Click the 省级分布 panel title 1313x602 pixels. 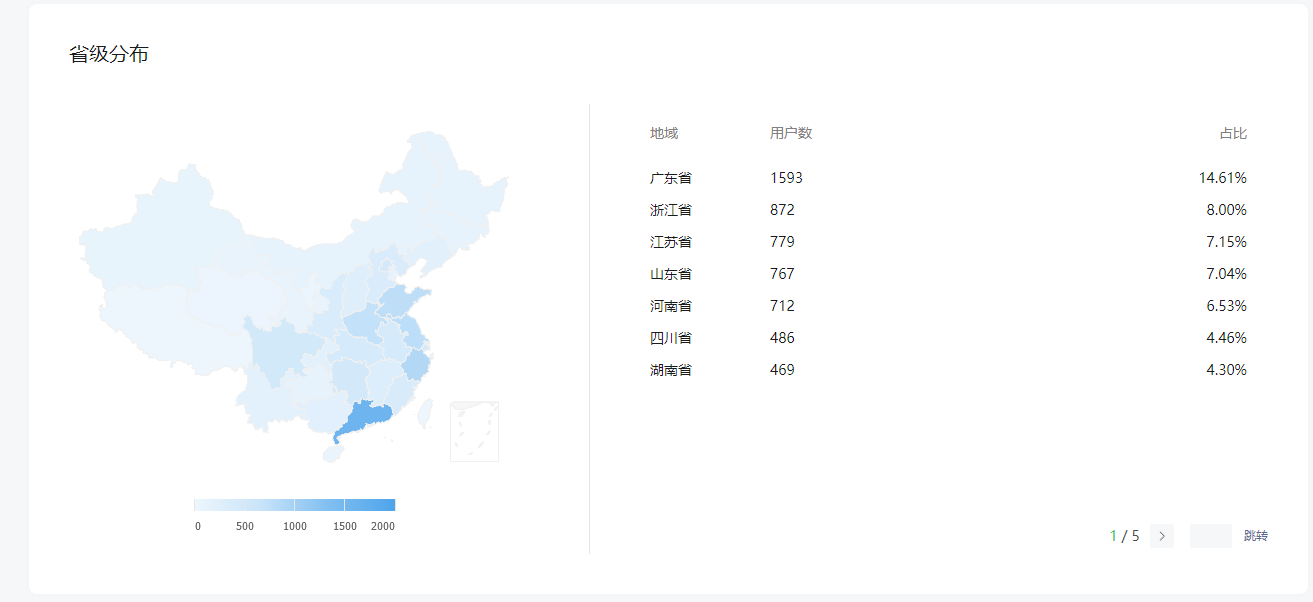109,54
